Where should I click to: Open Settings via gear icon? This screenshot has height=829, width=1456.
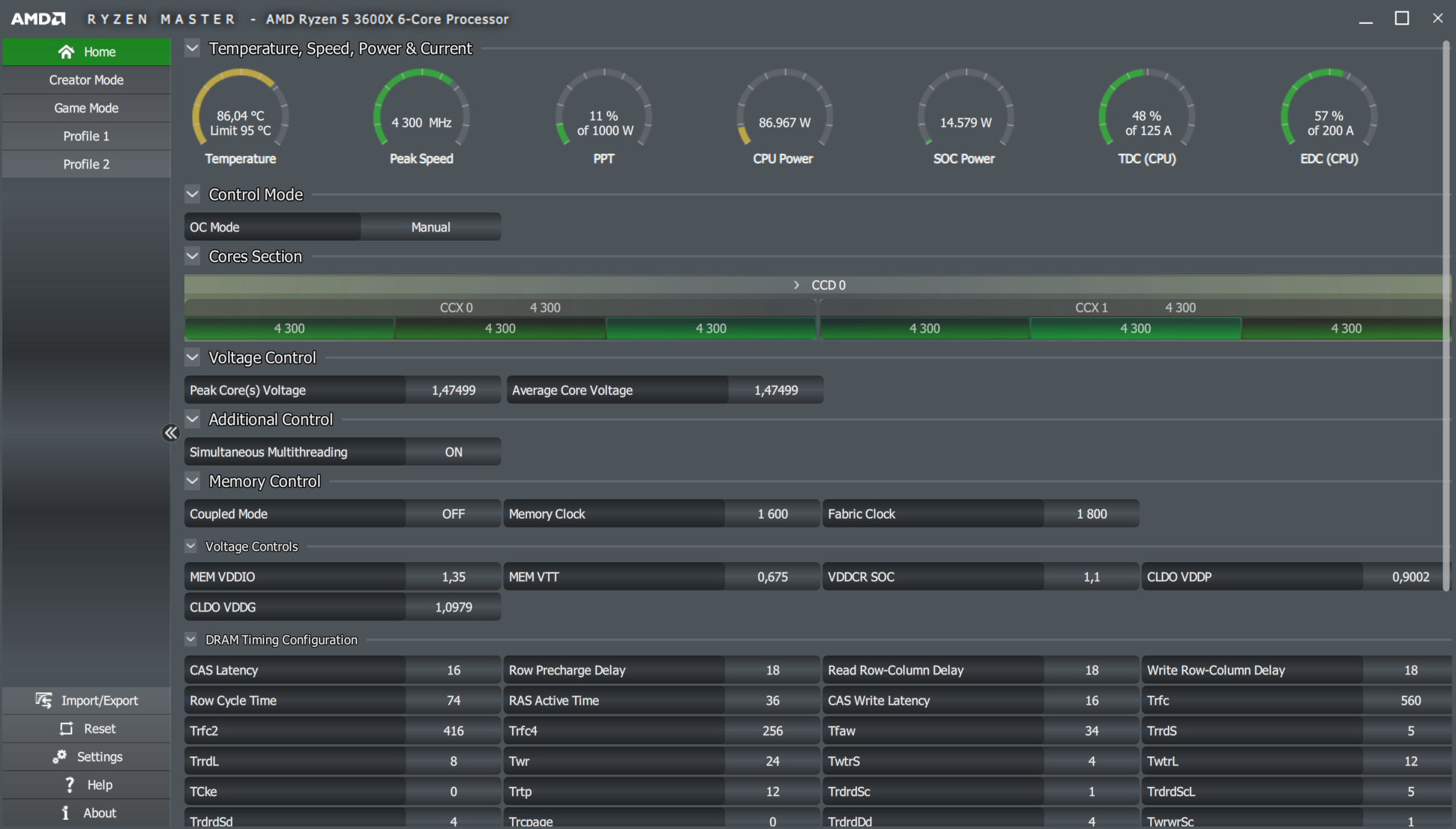(59, 757)
